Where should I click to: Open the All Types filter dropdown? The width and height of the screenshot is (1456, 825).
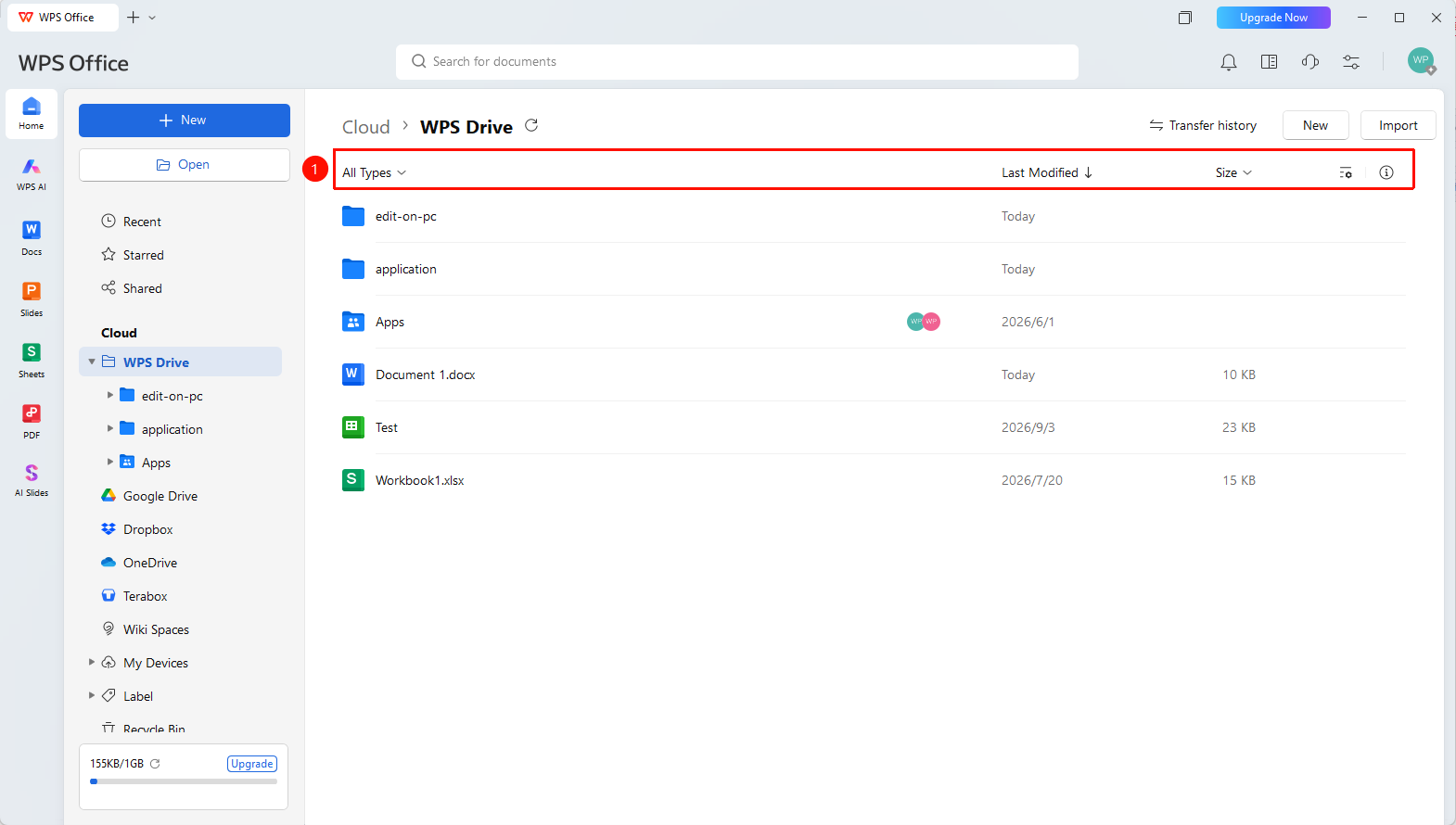point(374,172)
